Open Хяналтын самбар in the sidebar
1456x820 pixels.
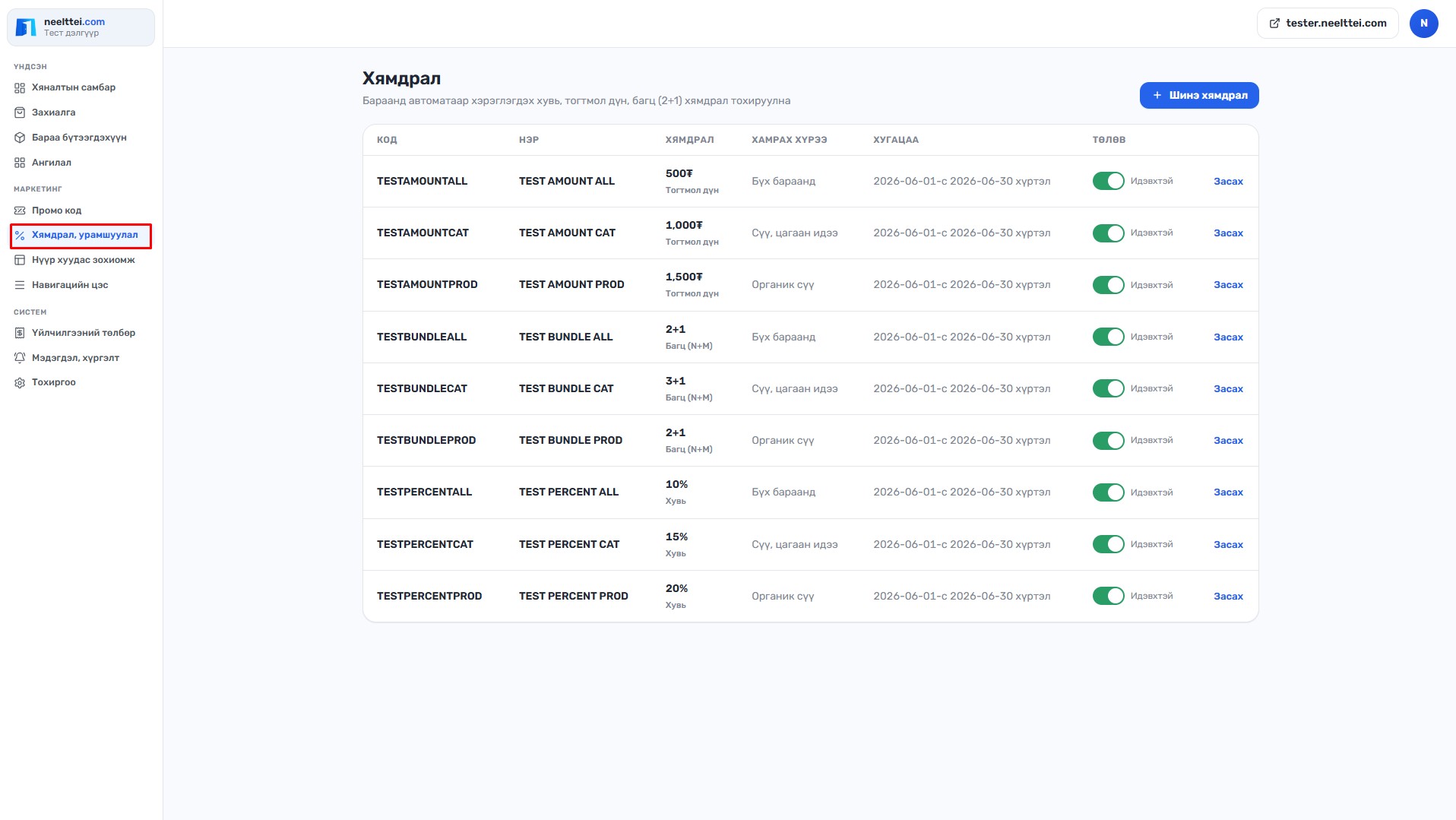coord(81,87)
